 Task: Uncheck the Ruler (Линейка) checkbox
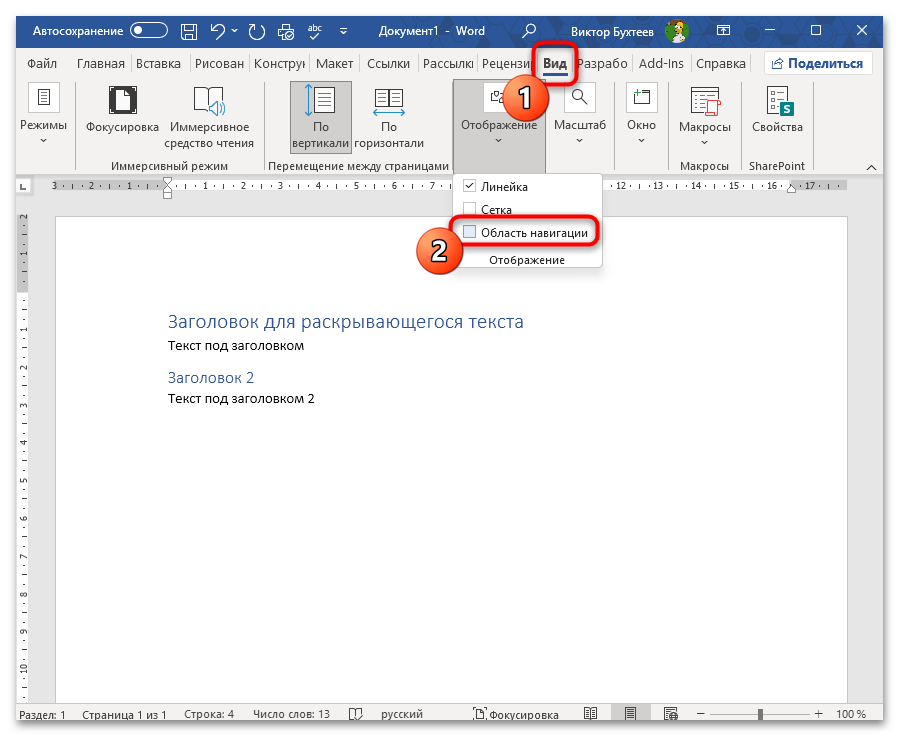point(470,187)
